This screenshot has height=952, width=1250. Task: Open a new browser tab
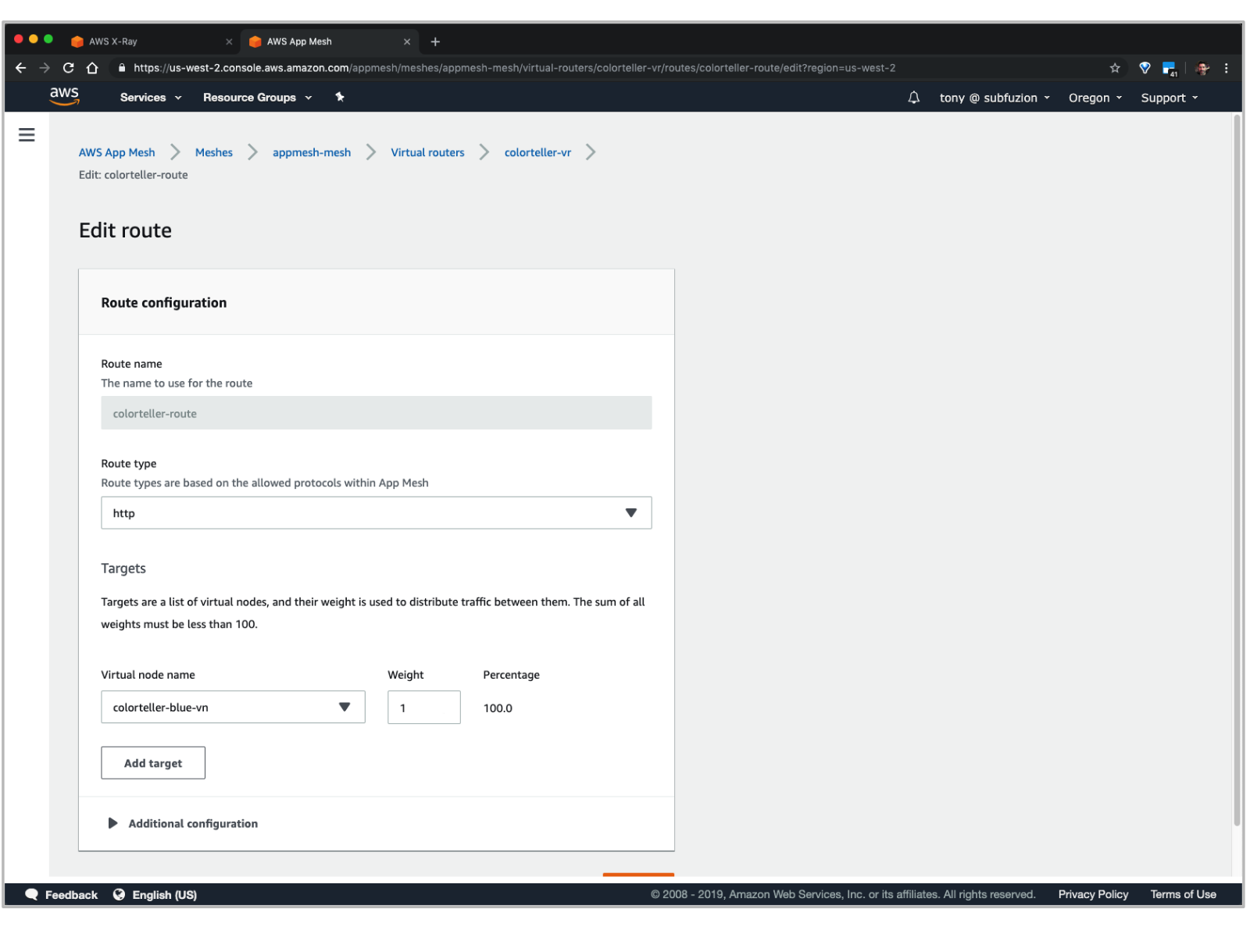pos(435,41)
